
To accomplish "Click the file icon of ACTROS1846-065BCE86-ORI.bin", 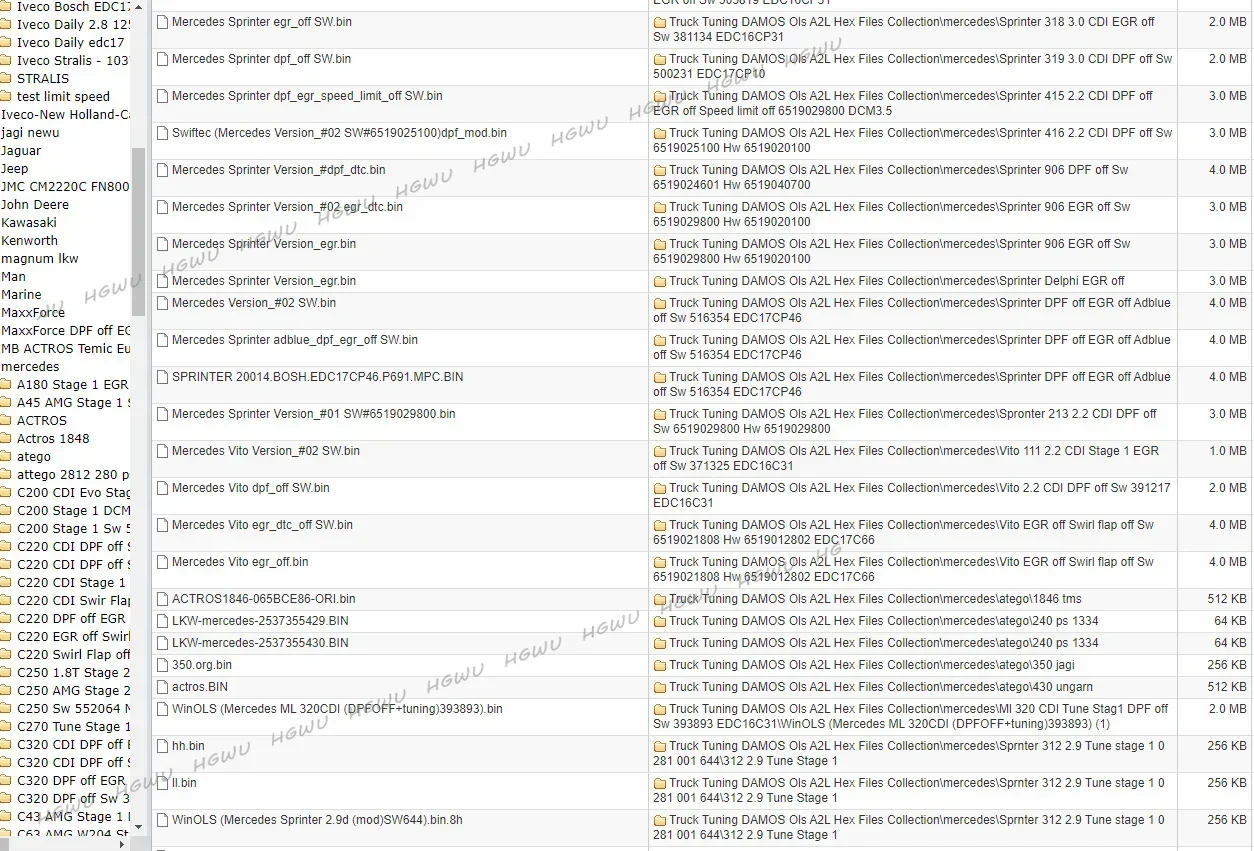I will (163, 599).
